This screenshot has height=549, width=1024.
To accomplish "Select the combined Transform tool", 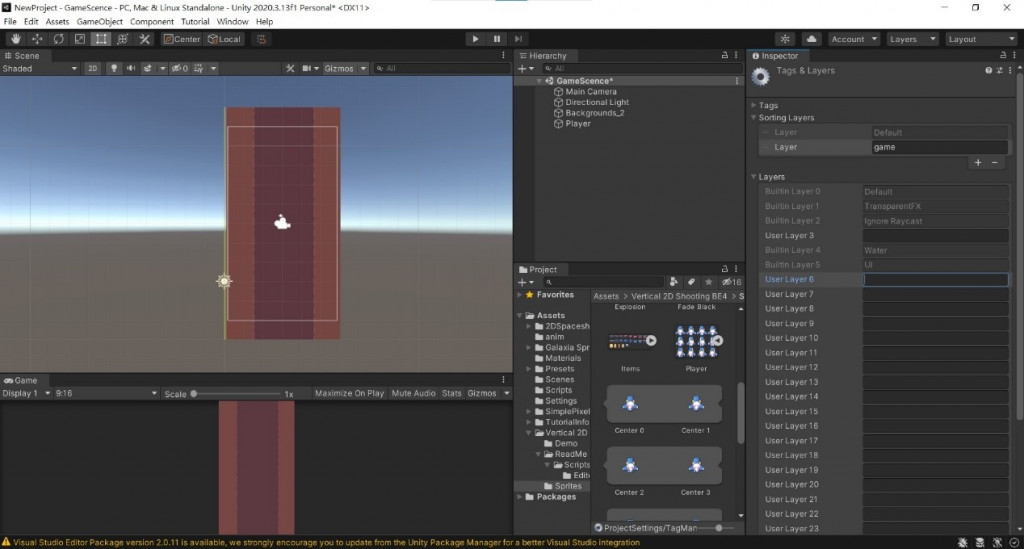I will click(x=122, y=39).
